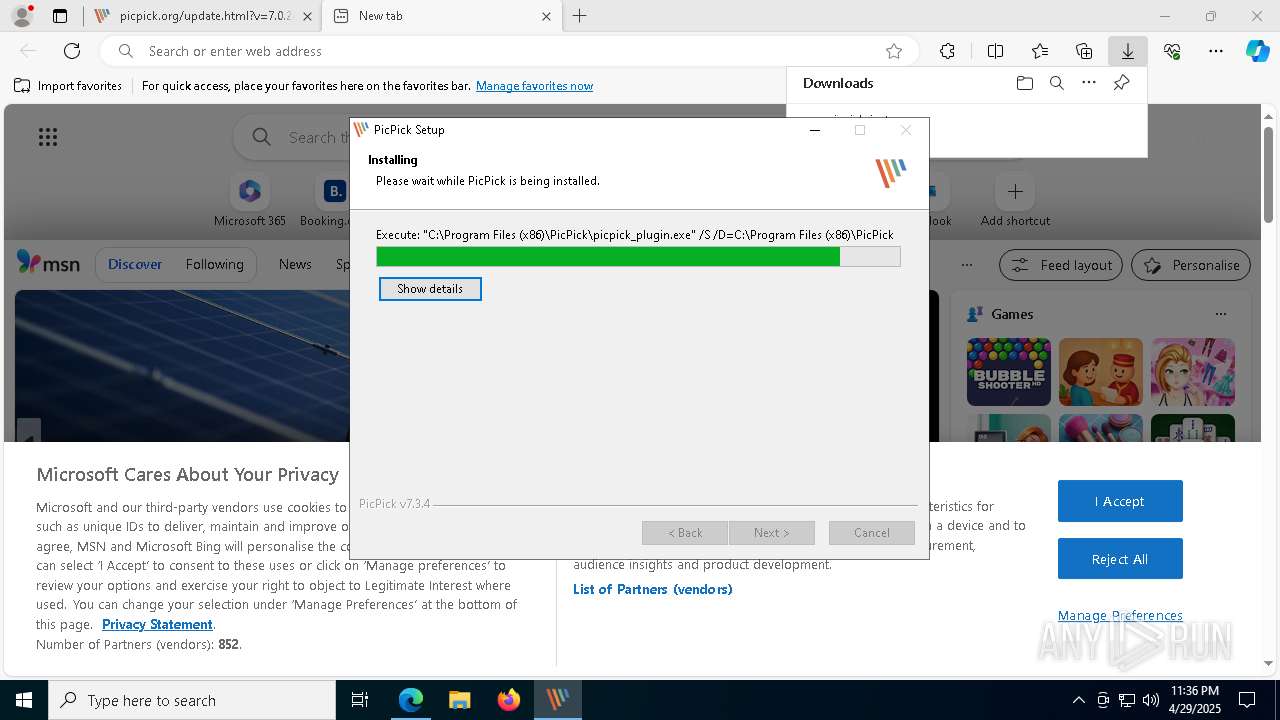Viewport: 1280px width, 720px height.
Task: Click the Personalise button
Action: pyautogui.click(x=1191, y=265)
